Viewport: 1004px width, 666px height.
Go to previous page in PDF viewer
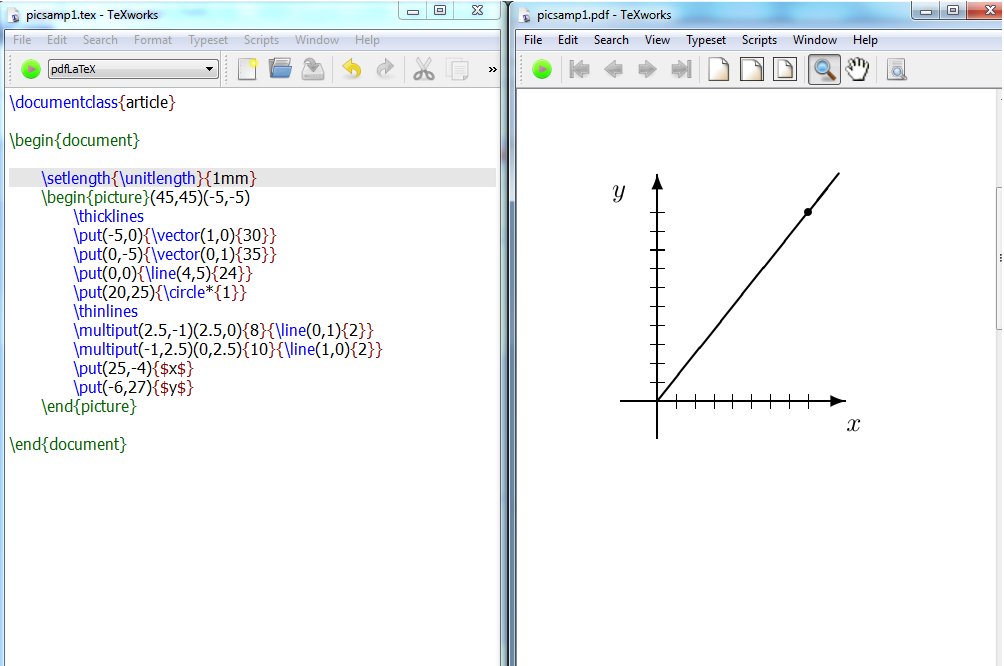point(613,69)
